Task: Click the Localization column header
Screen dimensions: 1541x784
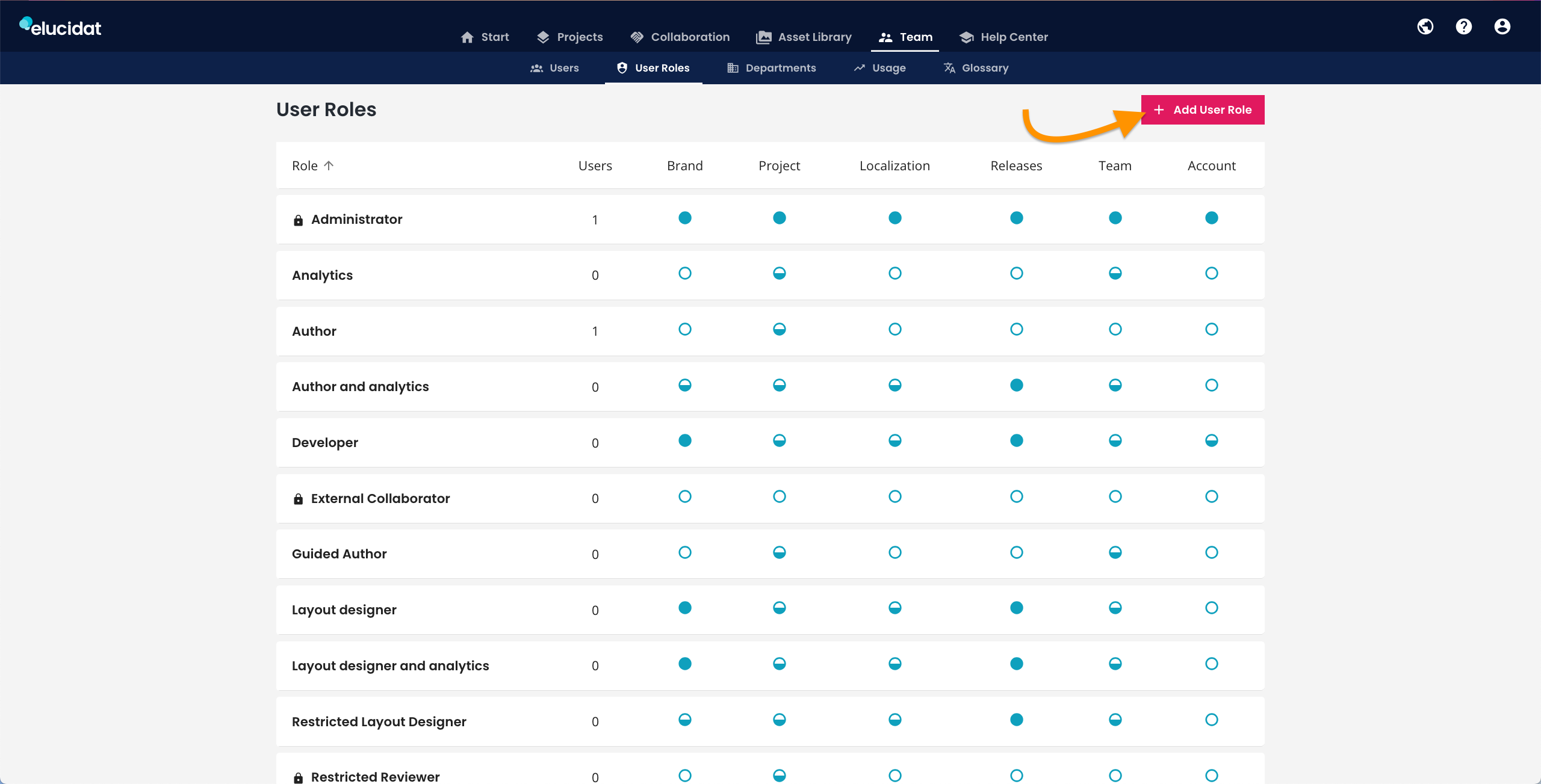Action: point(895,165)
